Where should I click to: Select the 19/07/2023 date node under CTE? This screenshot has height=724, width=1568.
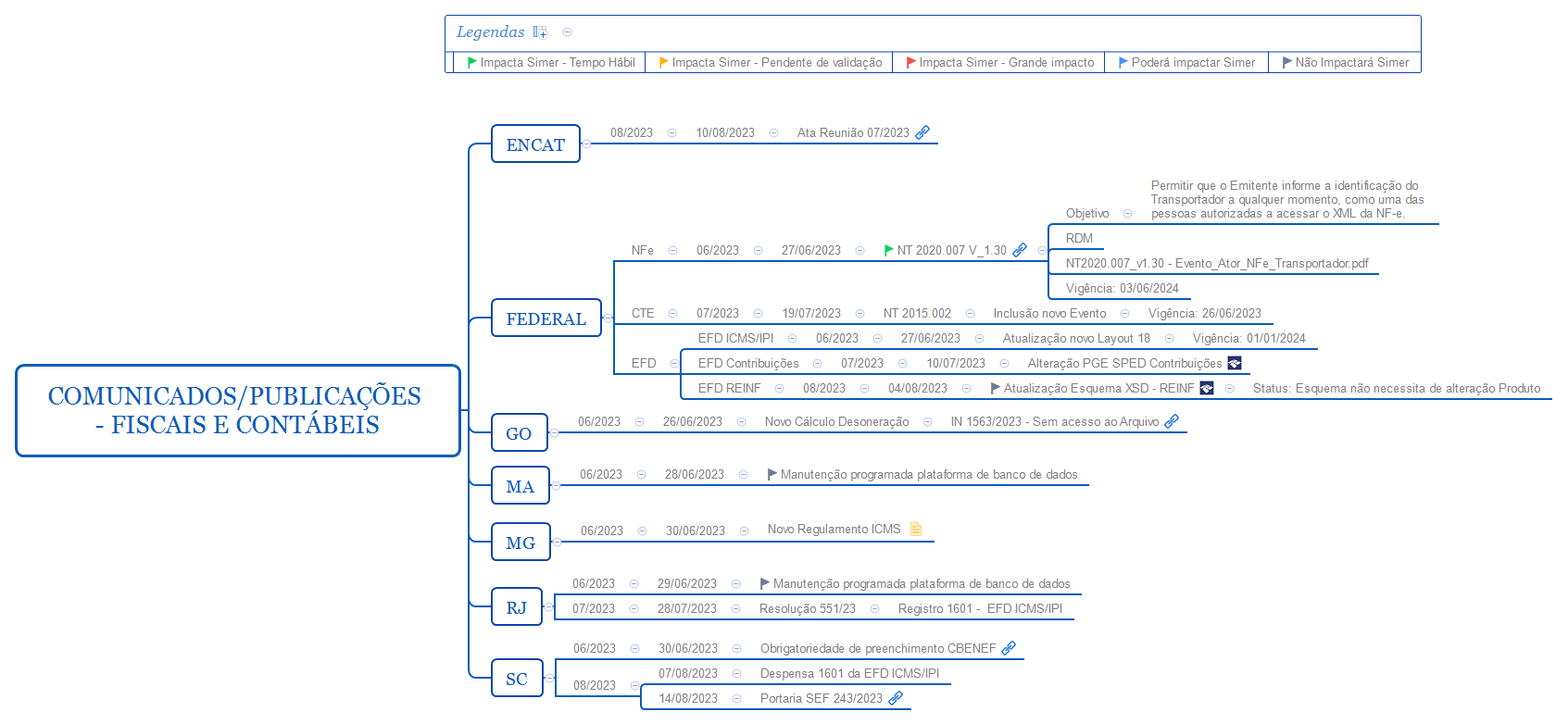pyautogui.click(x=811, y=313)
